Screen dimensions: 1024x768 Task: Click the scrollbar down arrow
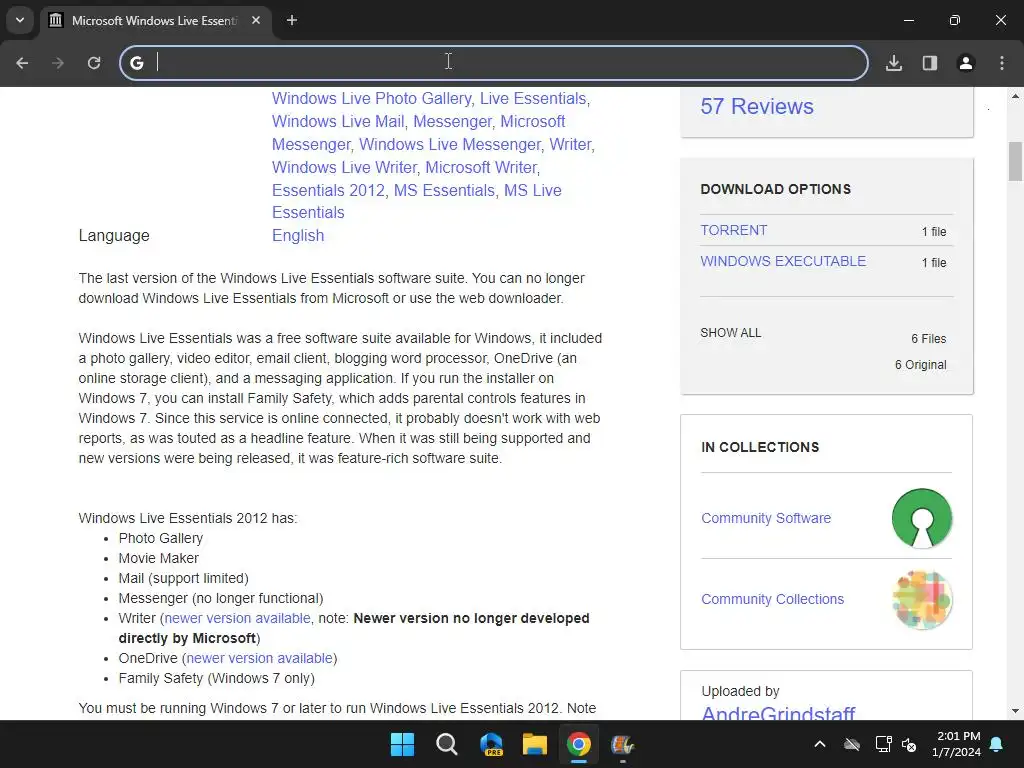[1015, 711]
